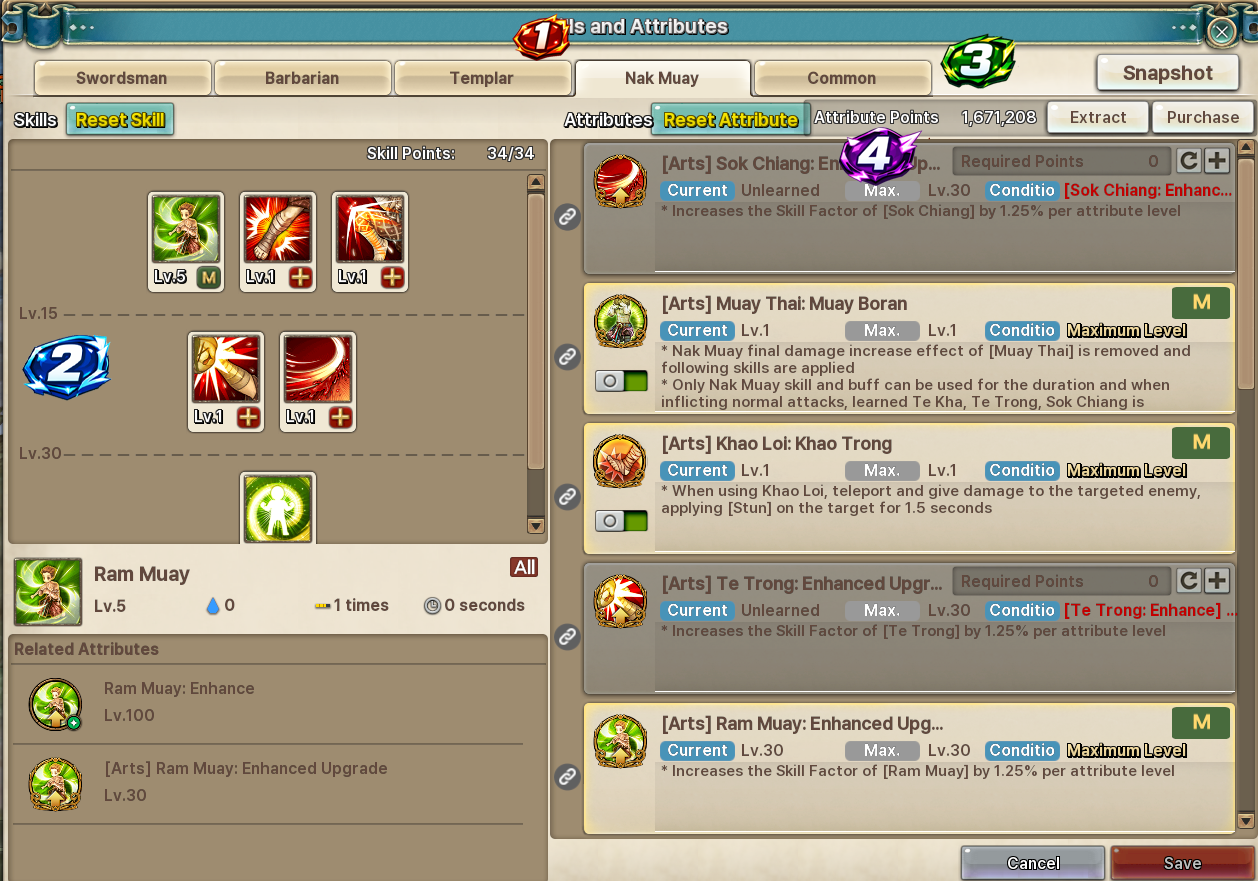Add a point to the second first-row skill
This screenshot has height=881, width=1258.
coord(300,277)
